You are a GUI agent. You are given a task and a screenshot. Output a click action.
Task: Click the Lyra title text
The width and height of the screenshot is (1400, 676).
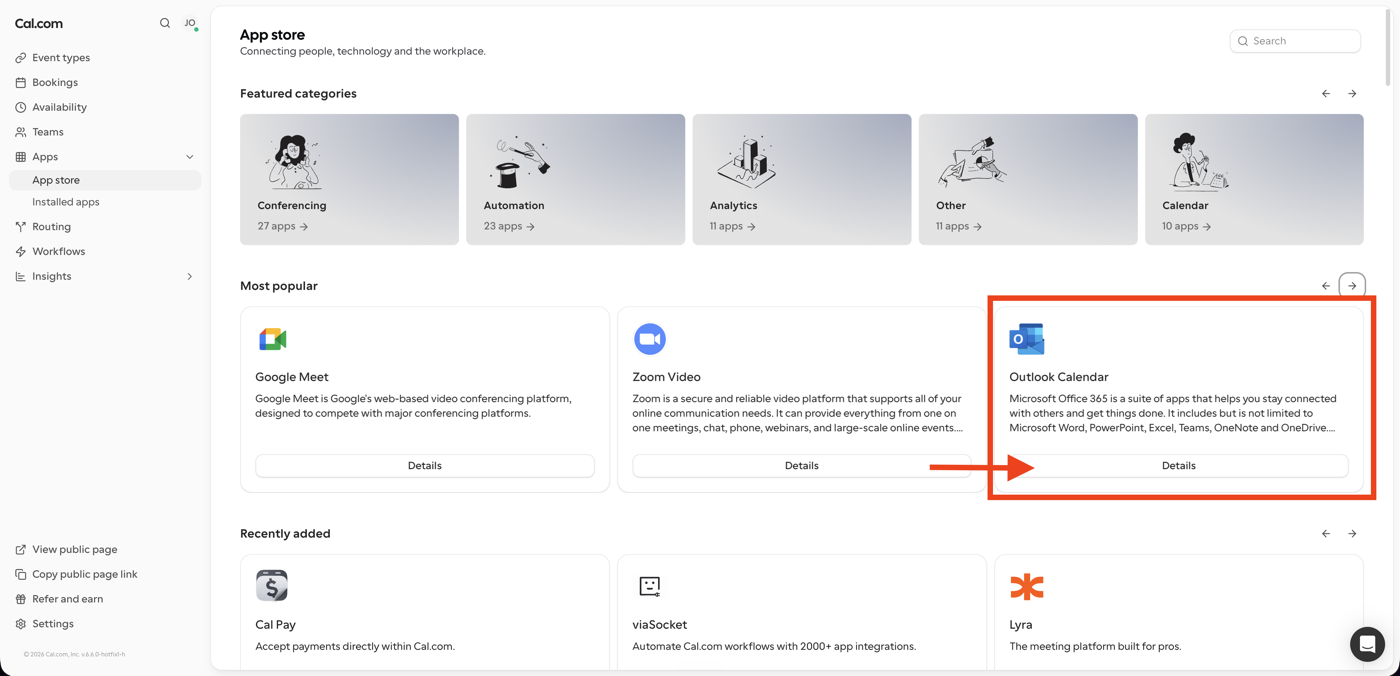click(1021, 625)
